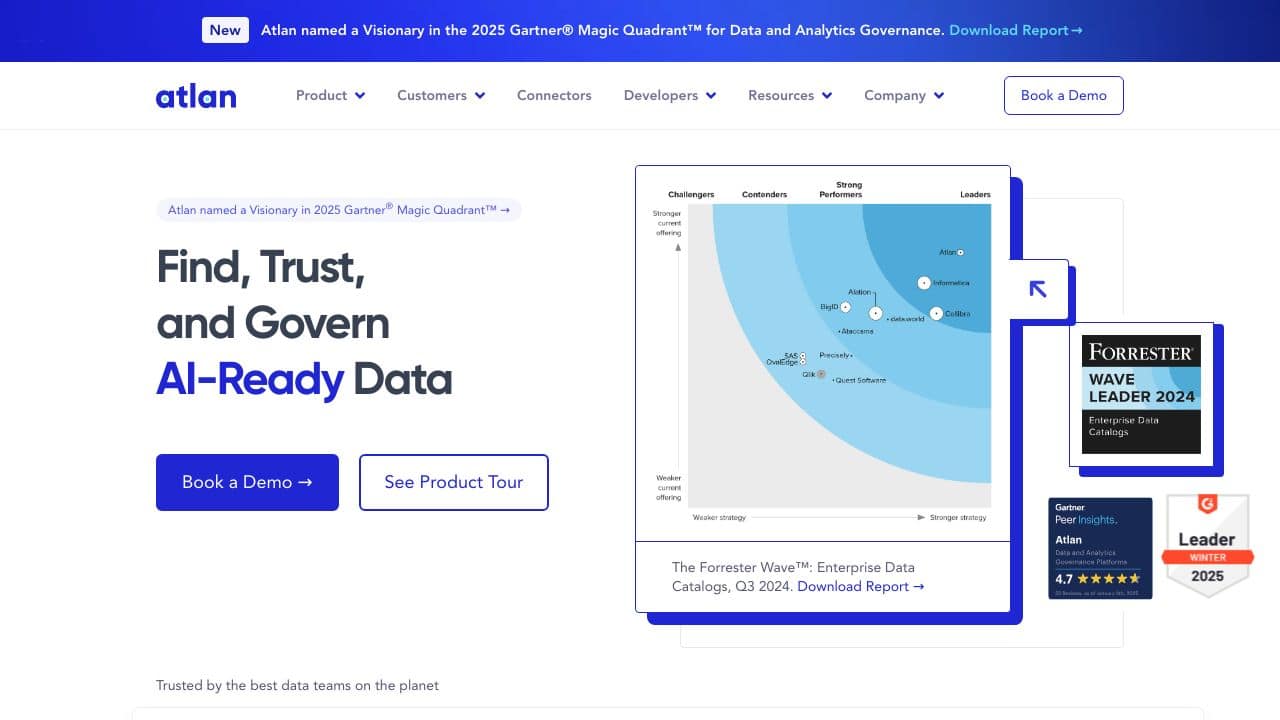Click the New tag in top banner
This screenshot has width=1280, height=720.
tap(225, 30)
